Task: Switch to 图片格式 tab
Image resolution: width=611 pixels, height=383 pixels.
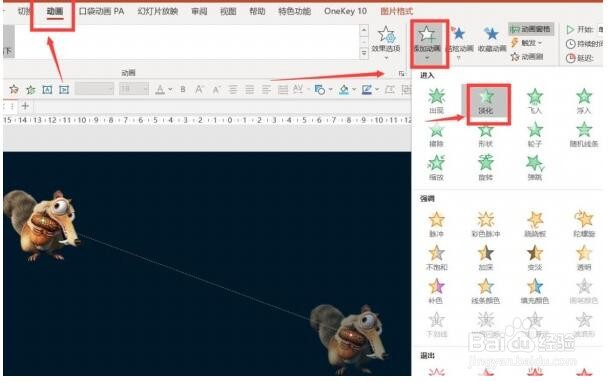Action: [x=396, y=11]
